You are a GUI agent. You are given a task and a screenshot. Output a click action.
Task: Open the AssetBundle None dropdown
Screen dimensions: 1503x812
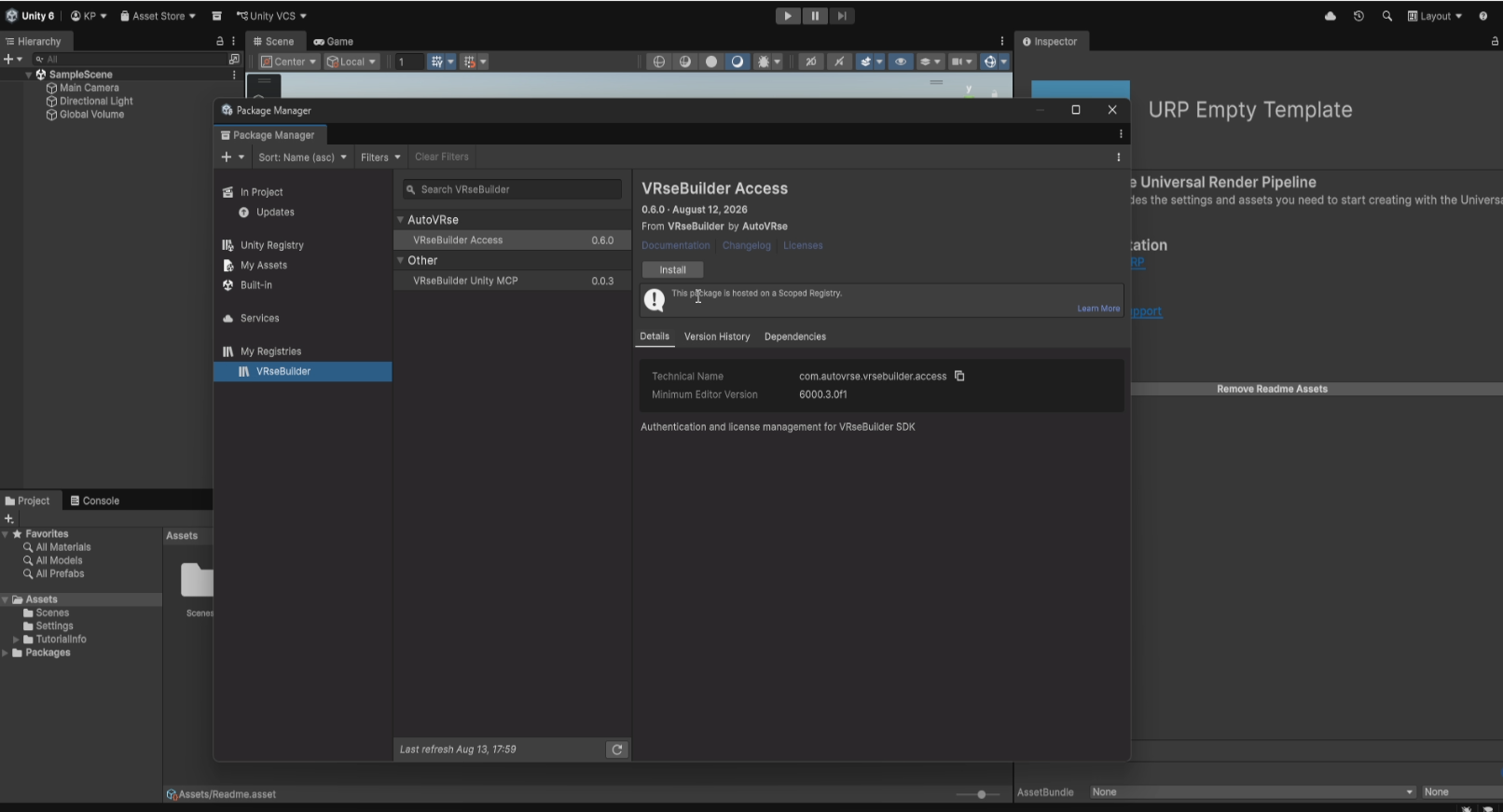click(1252, 792)
